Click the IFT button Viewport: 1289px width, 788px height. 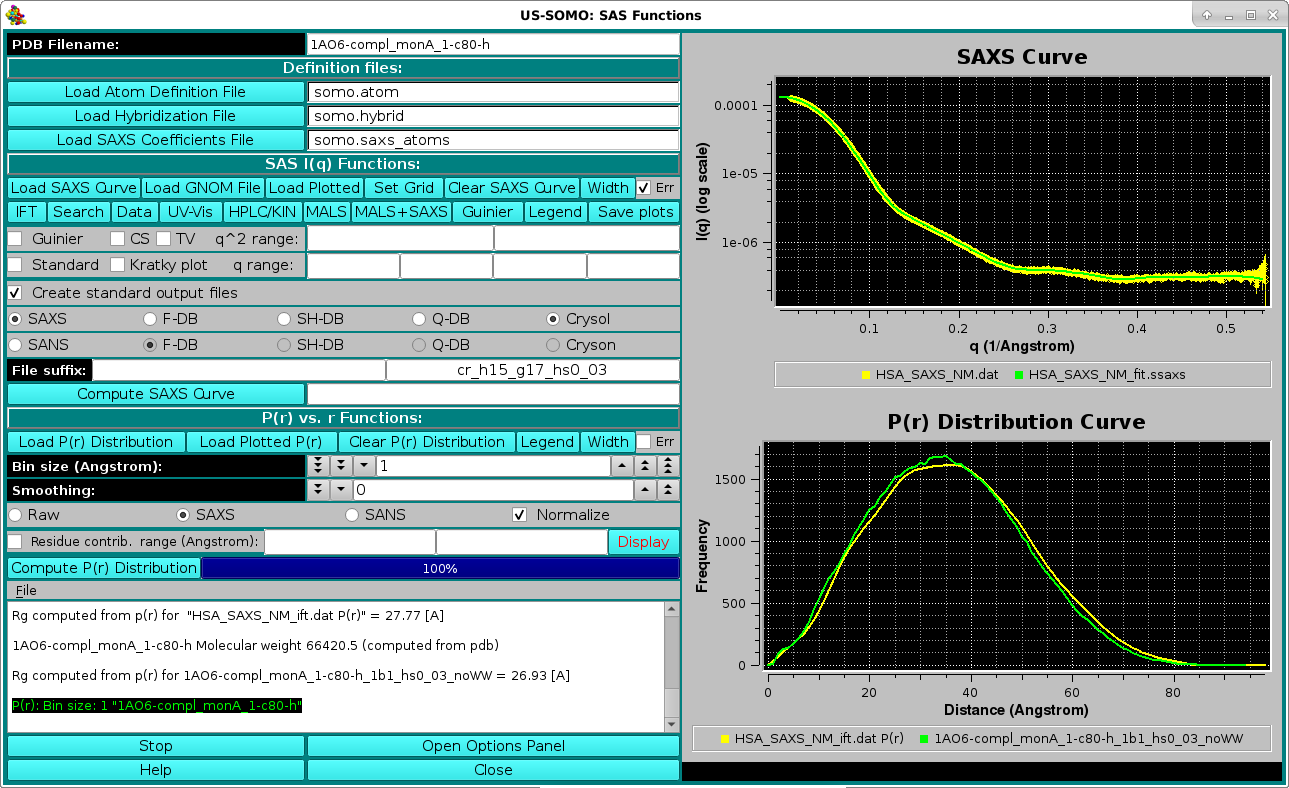pyautogui.click(x=27, y=212)
